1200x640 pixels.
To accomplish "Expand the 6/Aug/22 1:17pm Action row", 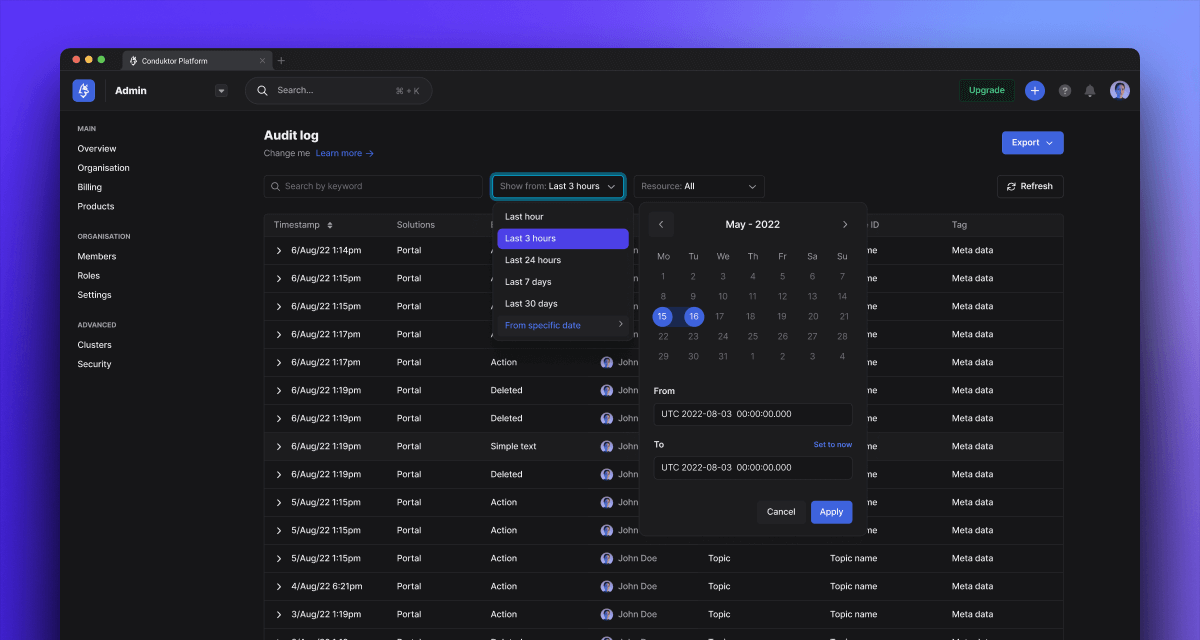I will (279, 363).
